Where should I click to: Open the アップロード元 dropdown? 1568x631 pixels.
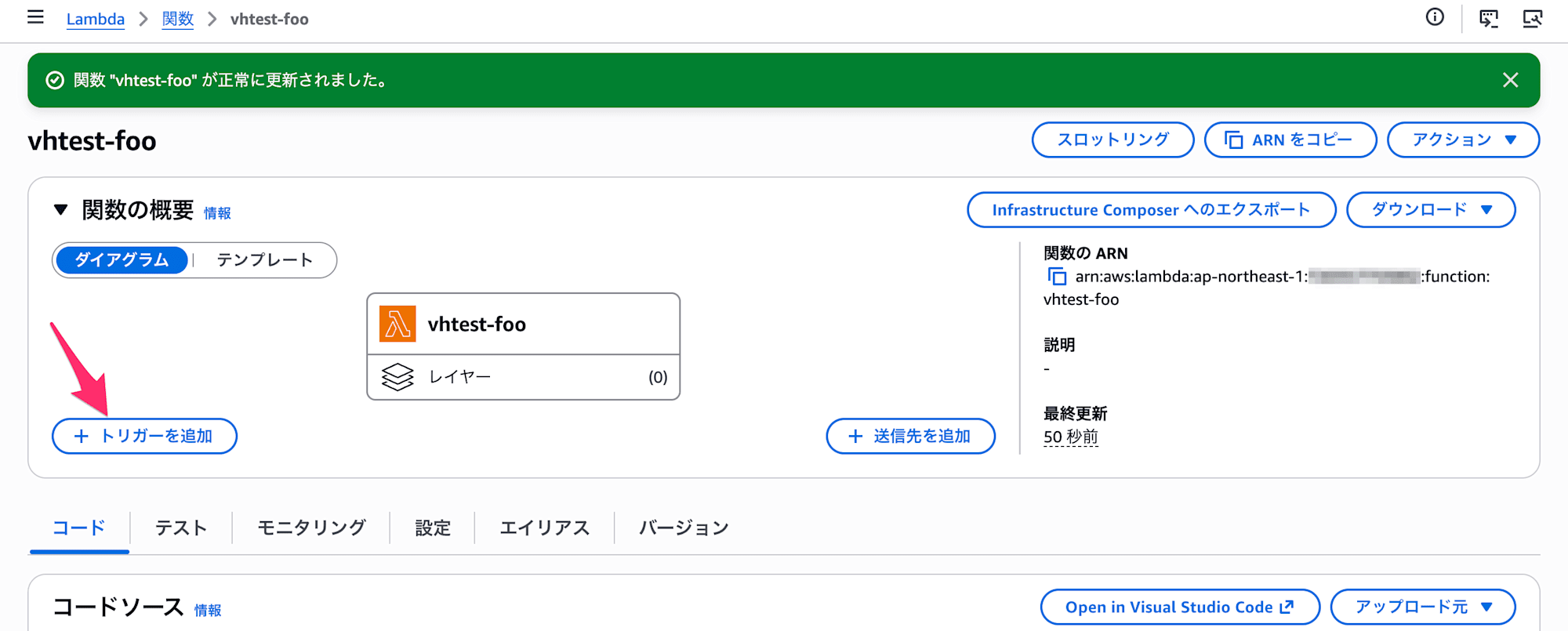click(1422, 607)
